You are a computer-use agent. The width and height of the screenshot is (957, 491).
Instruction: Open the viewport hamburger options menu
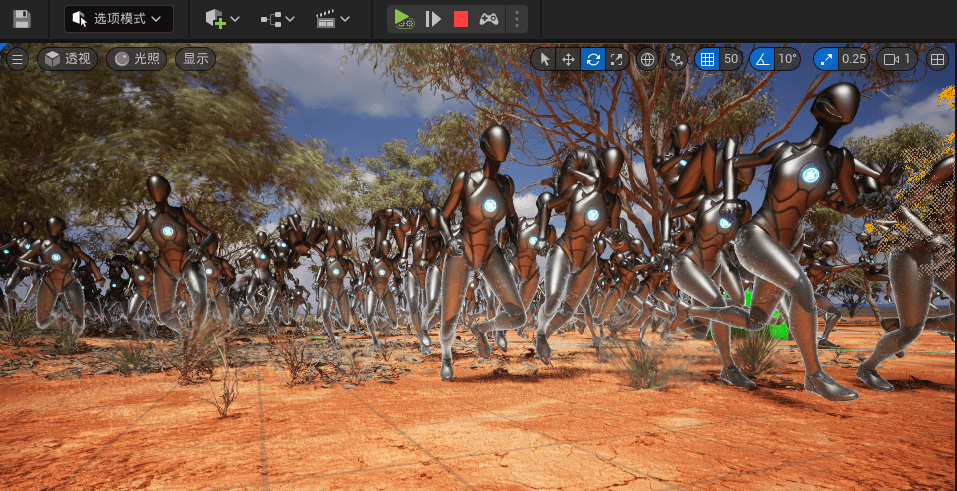point(17,59)
